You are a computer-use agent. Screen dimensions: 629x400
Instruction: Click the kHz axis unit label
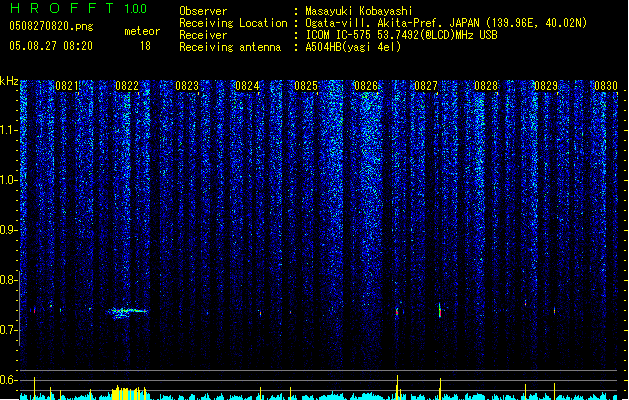tap(9, 81)
